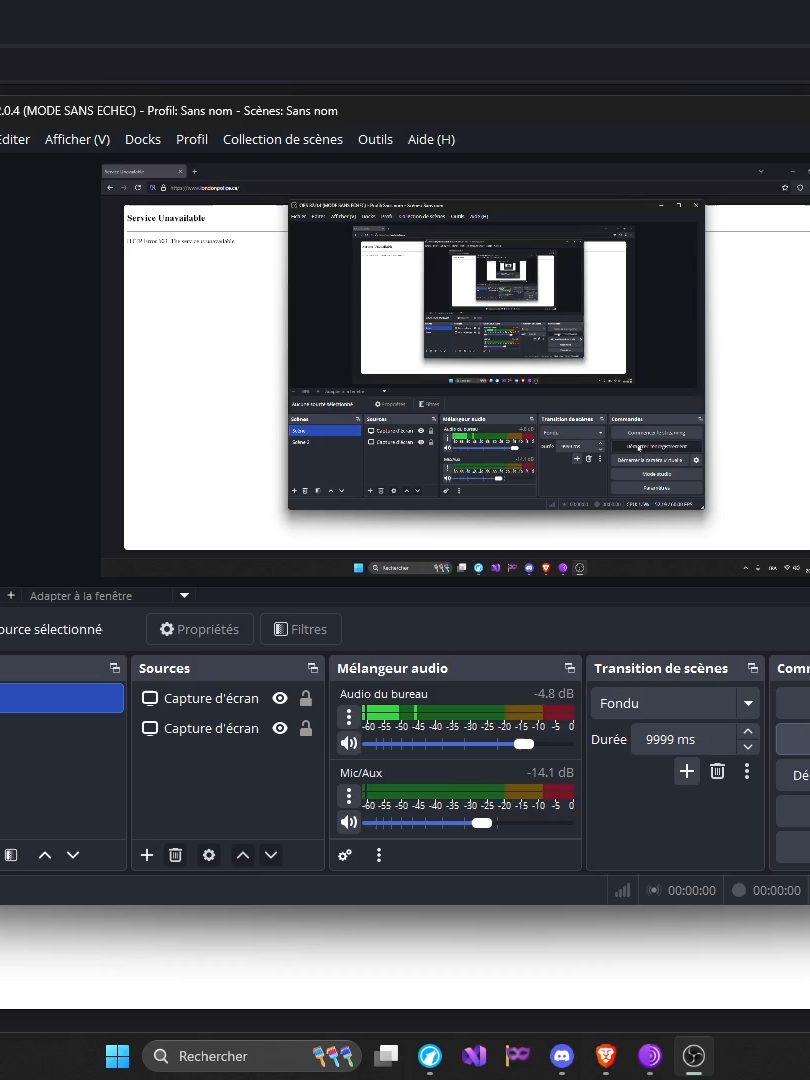Open Discord from the taskbar
This screenshot has height=1080, width=810.
562,1055
